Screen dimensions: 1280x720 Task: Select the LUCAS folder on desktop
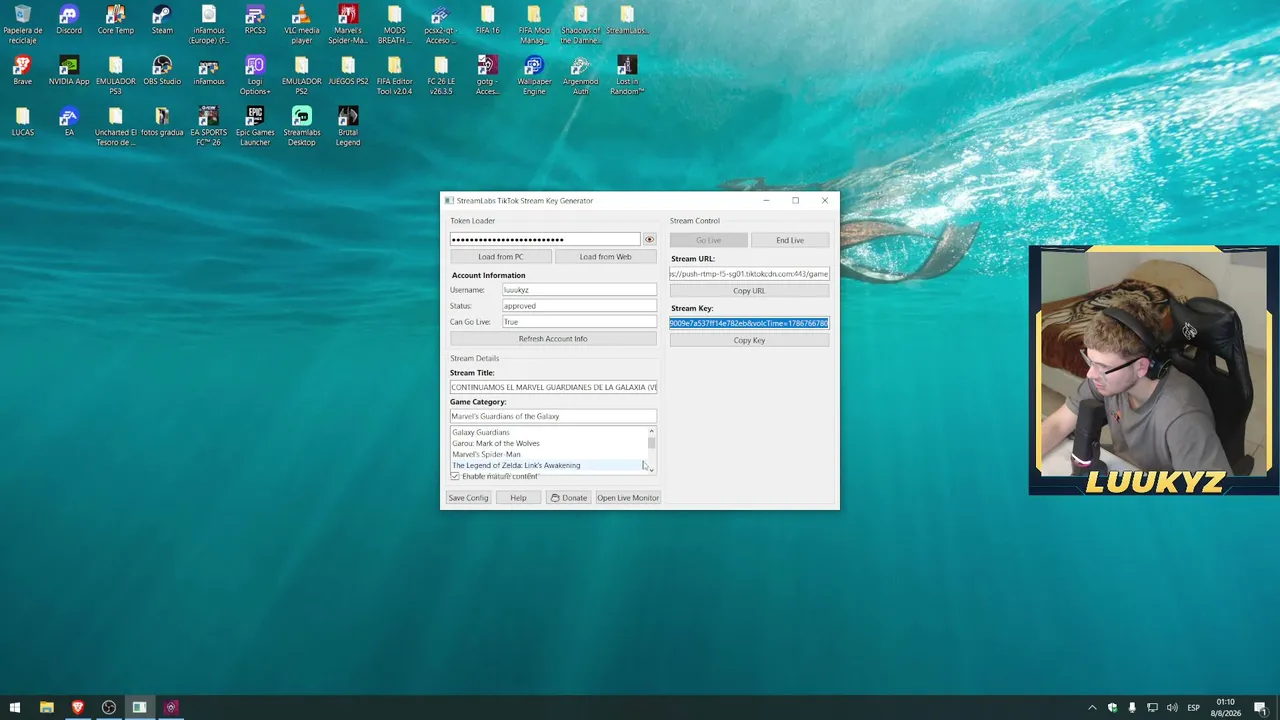click(x=22, y=122)
